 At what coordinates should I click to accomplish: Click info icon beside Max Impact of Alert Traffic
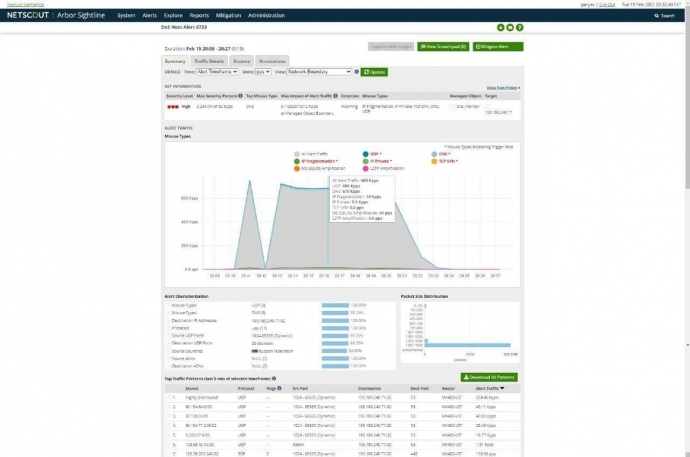(335, 95)
